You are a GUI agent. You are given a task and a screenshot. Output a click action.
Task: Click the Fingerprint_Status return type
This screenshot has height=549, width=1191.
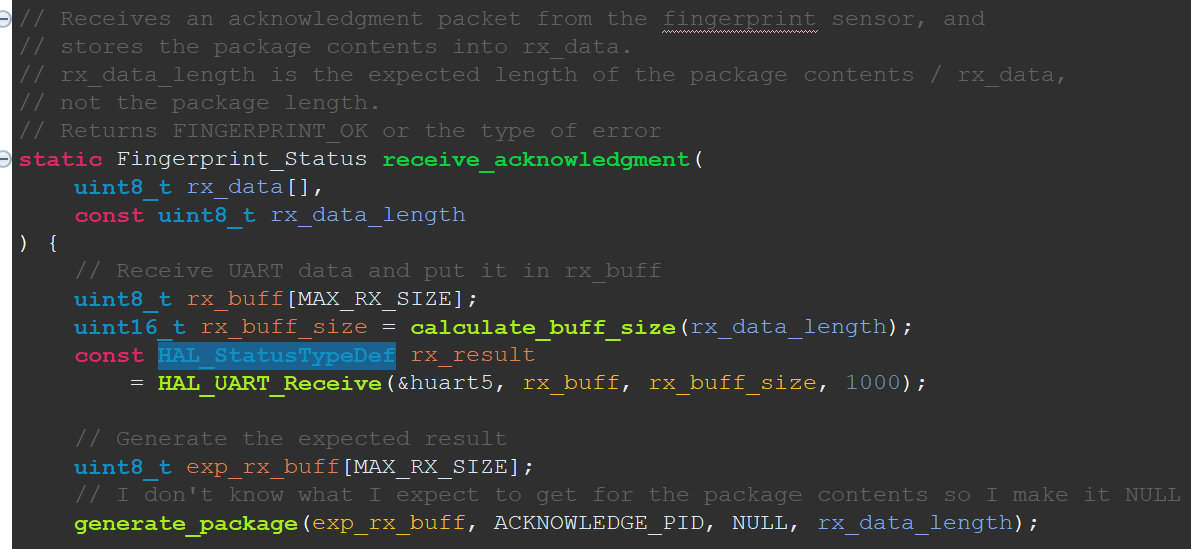[x=241, y=159]
